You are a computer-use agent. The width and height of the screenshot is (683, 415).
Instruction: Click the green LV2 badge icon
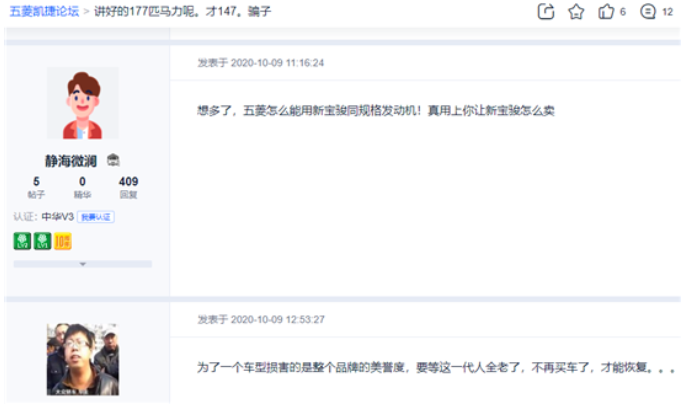(22, 241)
